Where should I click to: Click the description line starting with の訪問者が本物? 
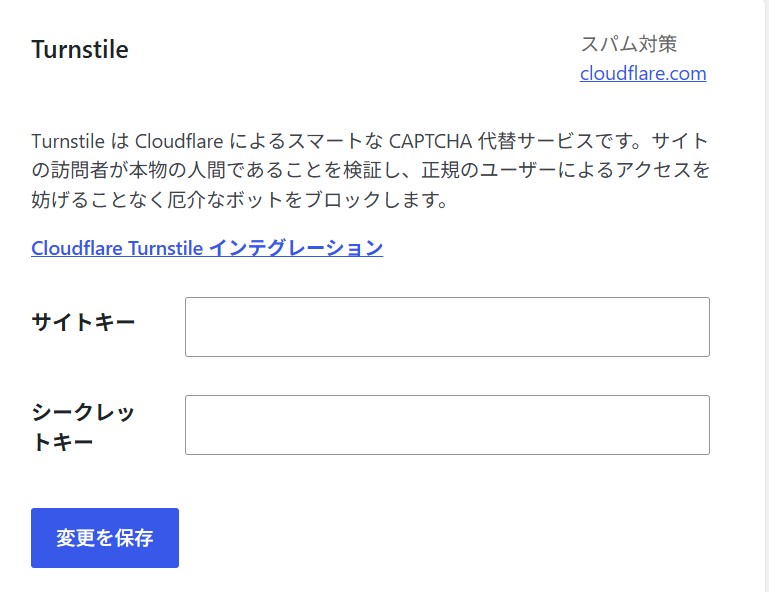coord(371,170)
